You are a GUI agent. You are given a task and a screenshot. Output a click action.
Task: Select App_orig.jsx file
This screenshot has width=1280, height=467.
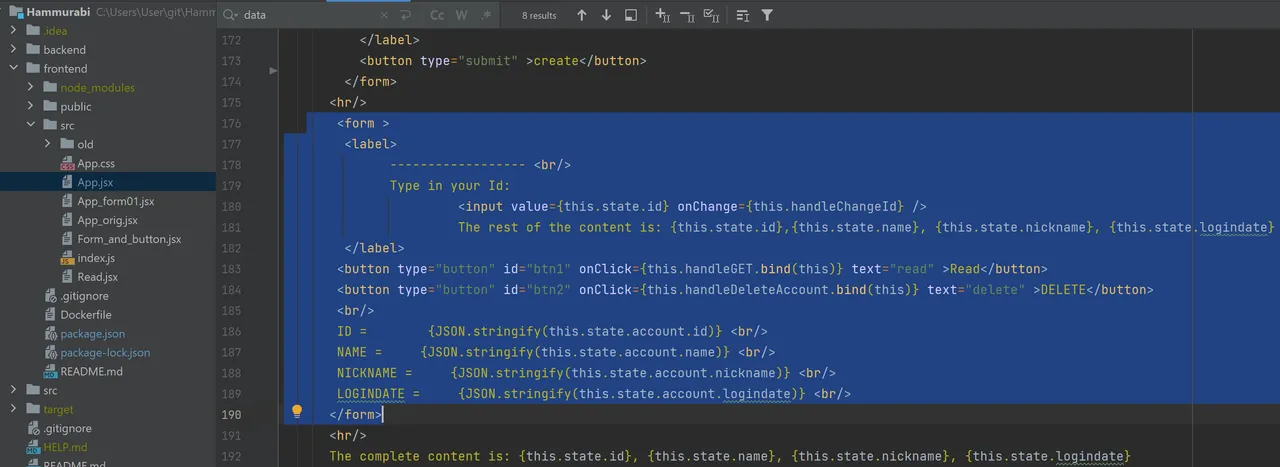(108, 220)
